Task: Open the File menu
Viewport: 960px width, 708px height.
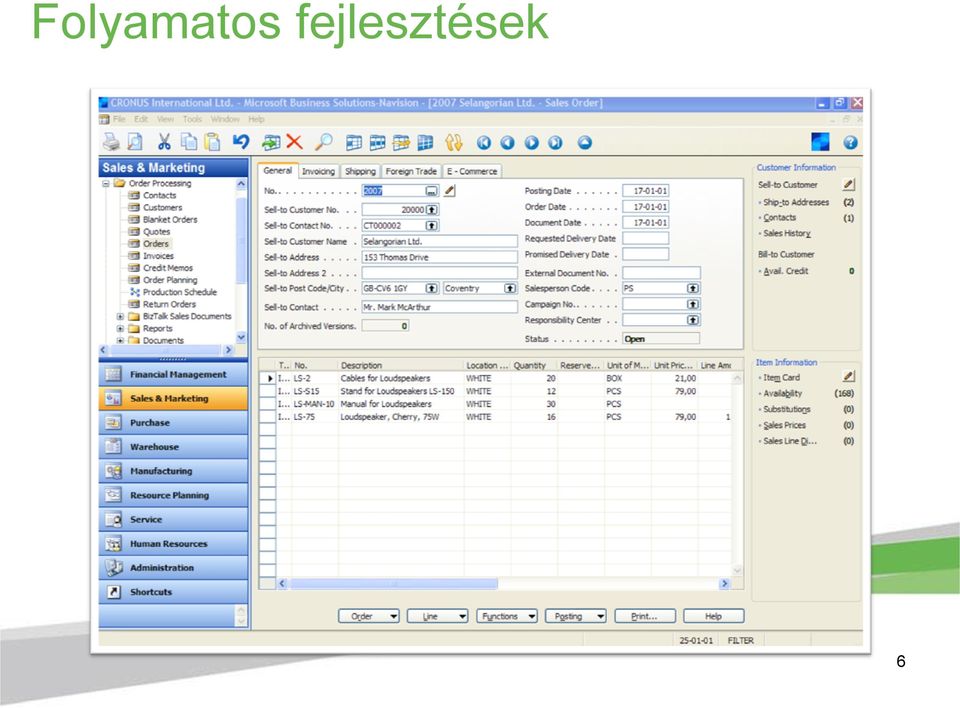Action: [x=119, y=119]
